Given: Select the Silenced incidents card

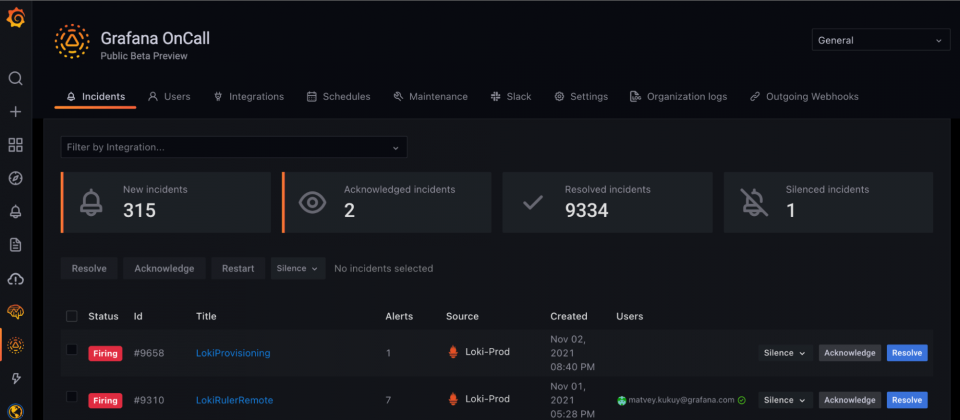Looking at the screenshot, I should coord(828,203).
